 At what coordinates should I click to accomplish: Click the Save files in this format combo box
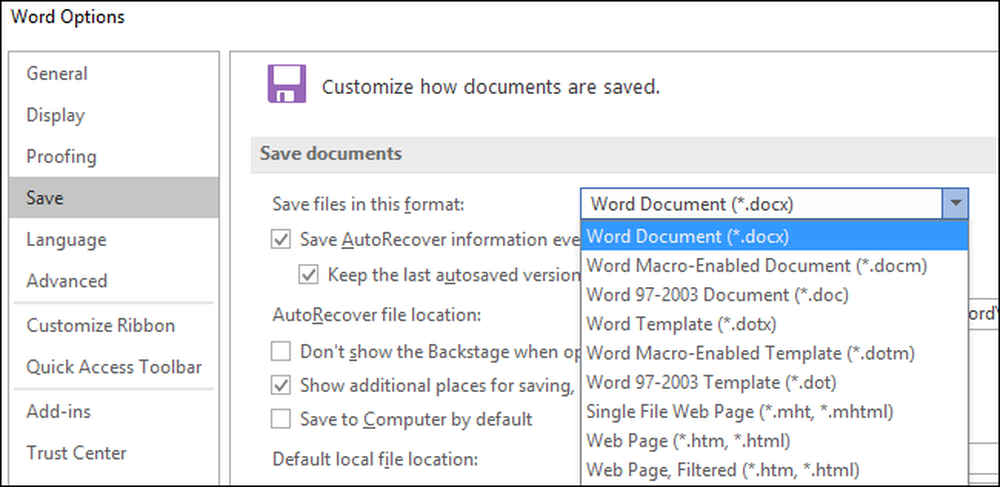pyautogui.click(x=774, y=204)
